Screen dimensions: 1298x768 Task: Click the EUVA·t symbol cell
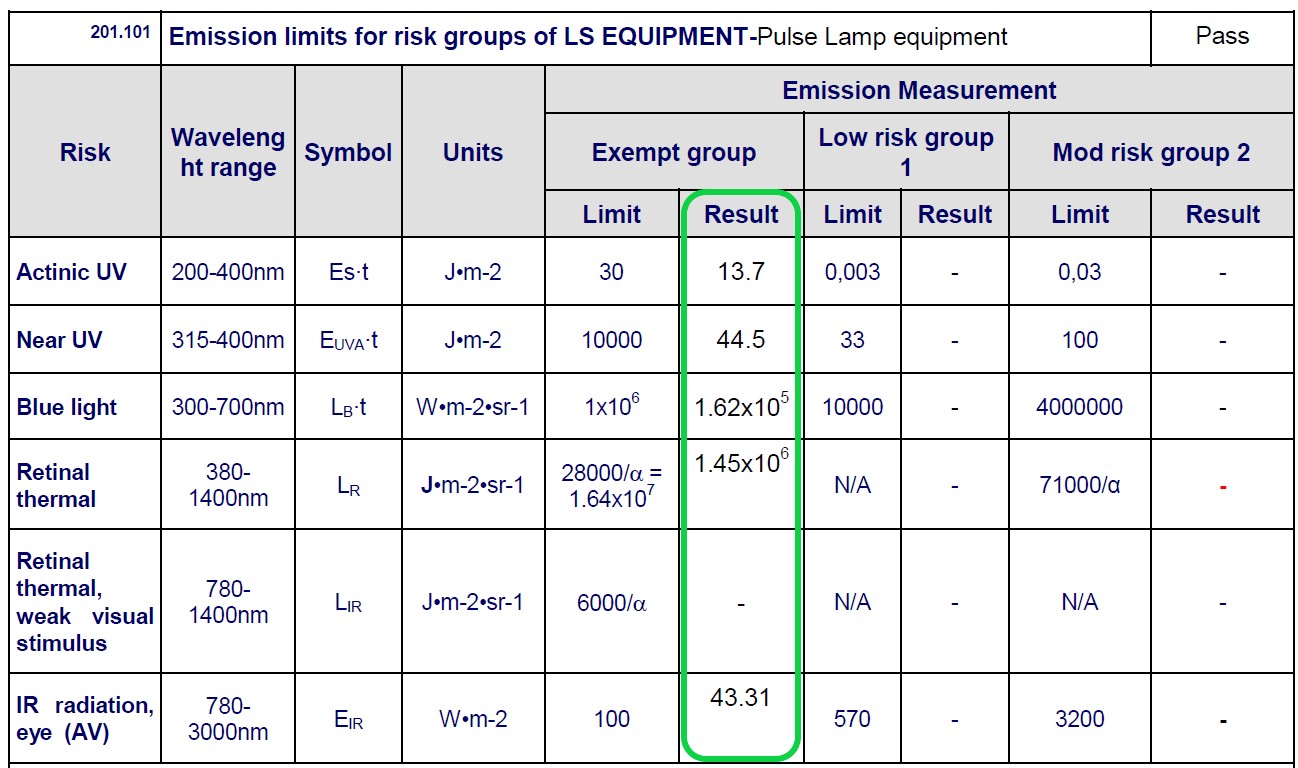tap(348, 341)
